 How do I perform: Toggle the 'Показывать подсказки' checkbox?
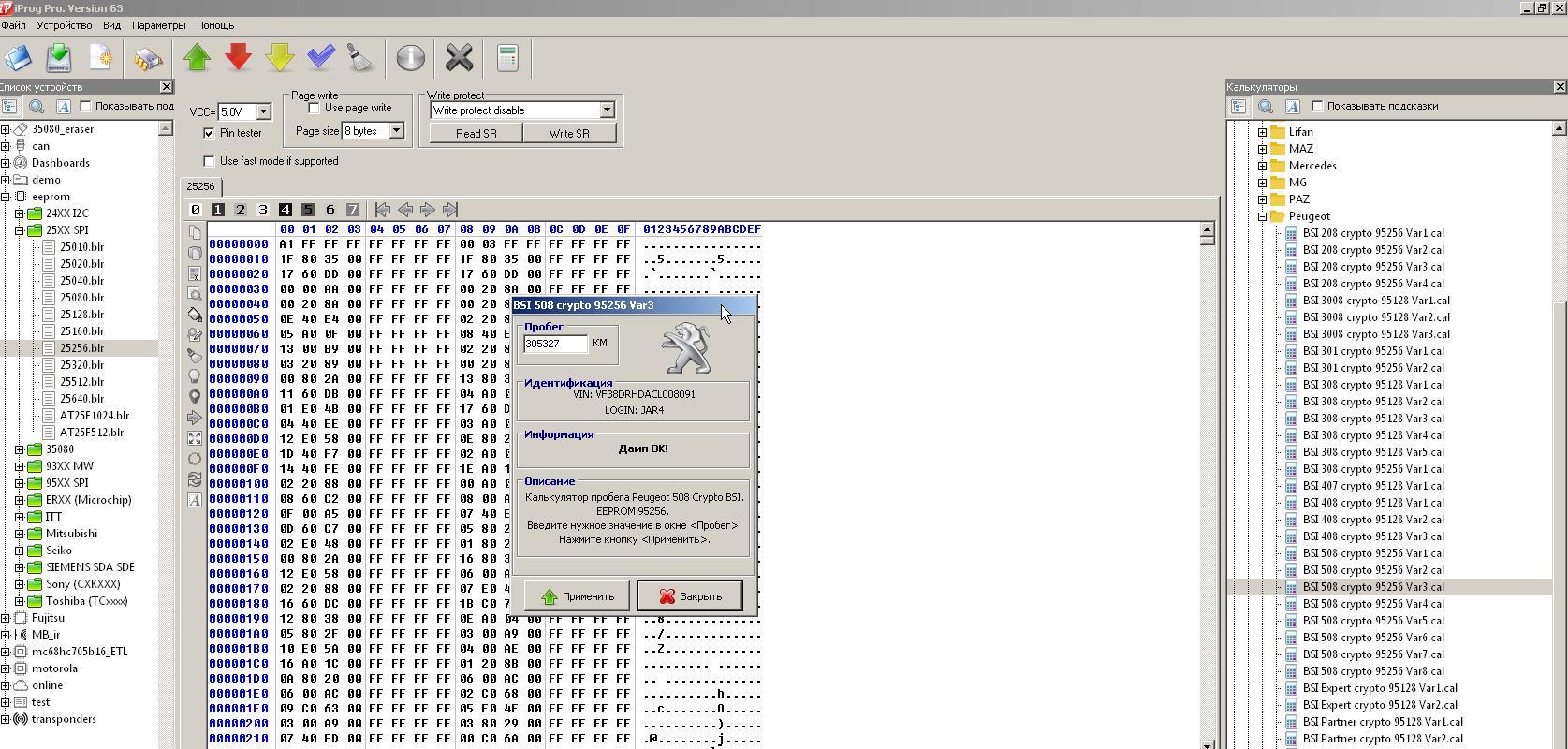click(1318, 106)
